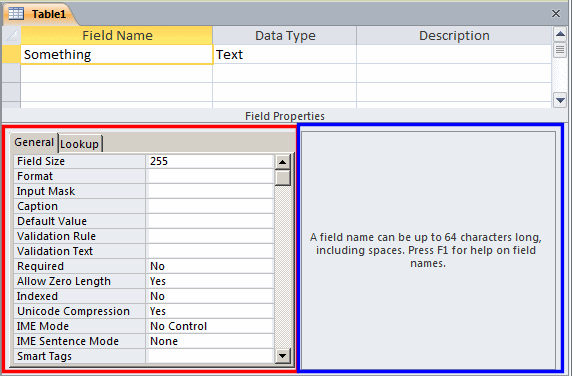This screenshot has height=376, width=574.
Task: Click the empty Data Type cell under Text
Action: click(x=284, y=73)
